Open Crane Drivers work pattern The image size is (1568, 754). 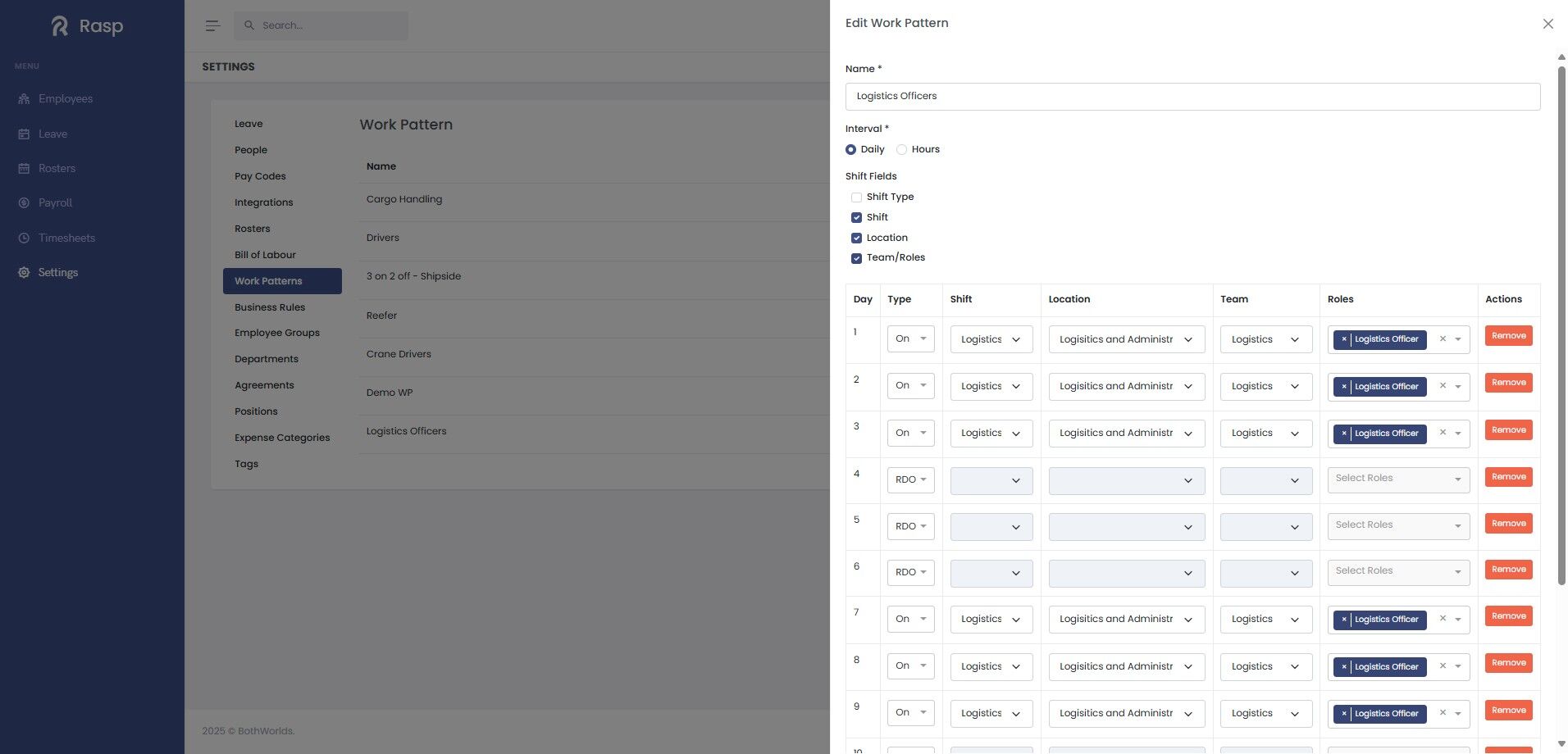(399, 354)
